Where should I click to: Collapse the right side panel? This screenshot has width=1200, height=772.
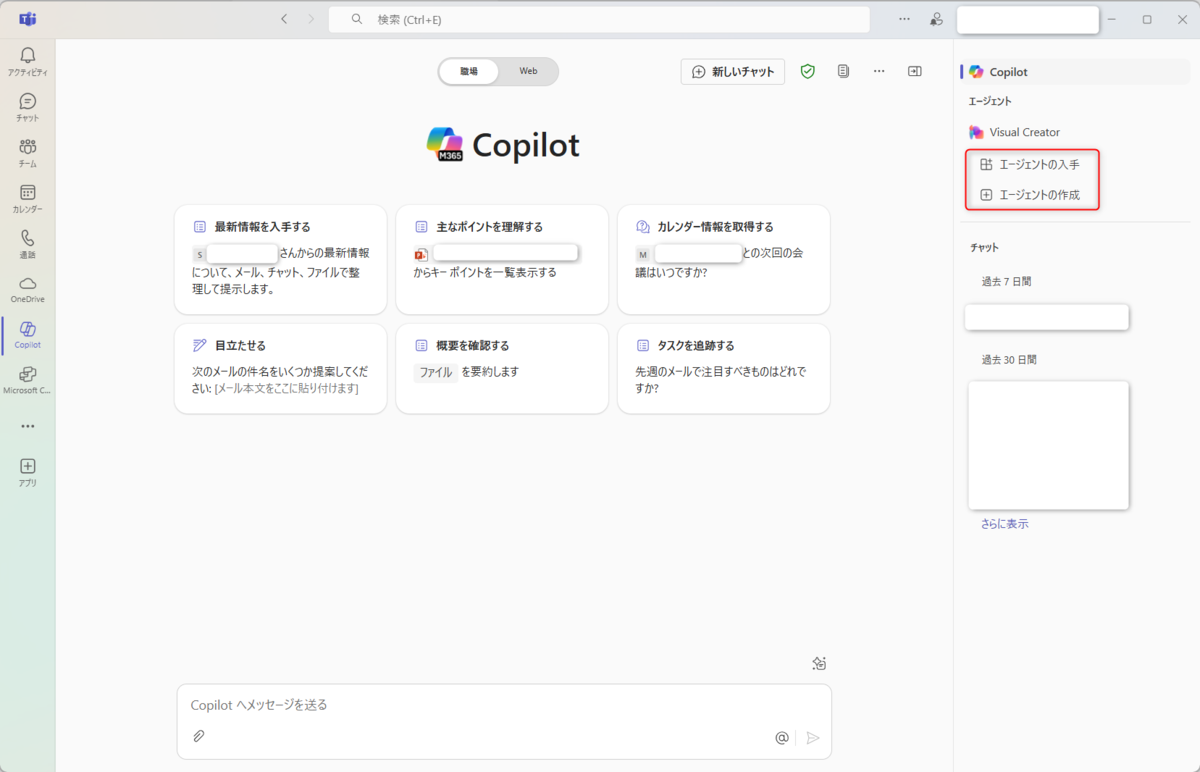pyautogui.click(x=914, y=72)
